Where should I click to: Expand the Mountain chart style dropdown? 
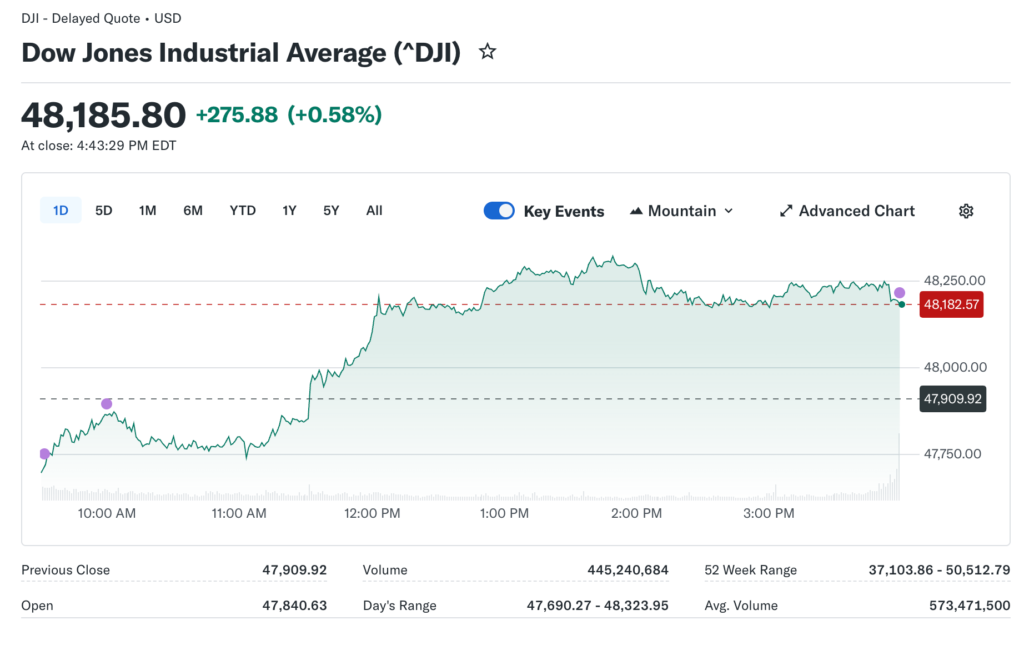point(681,211)
